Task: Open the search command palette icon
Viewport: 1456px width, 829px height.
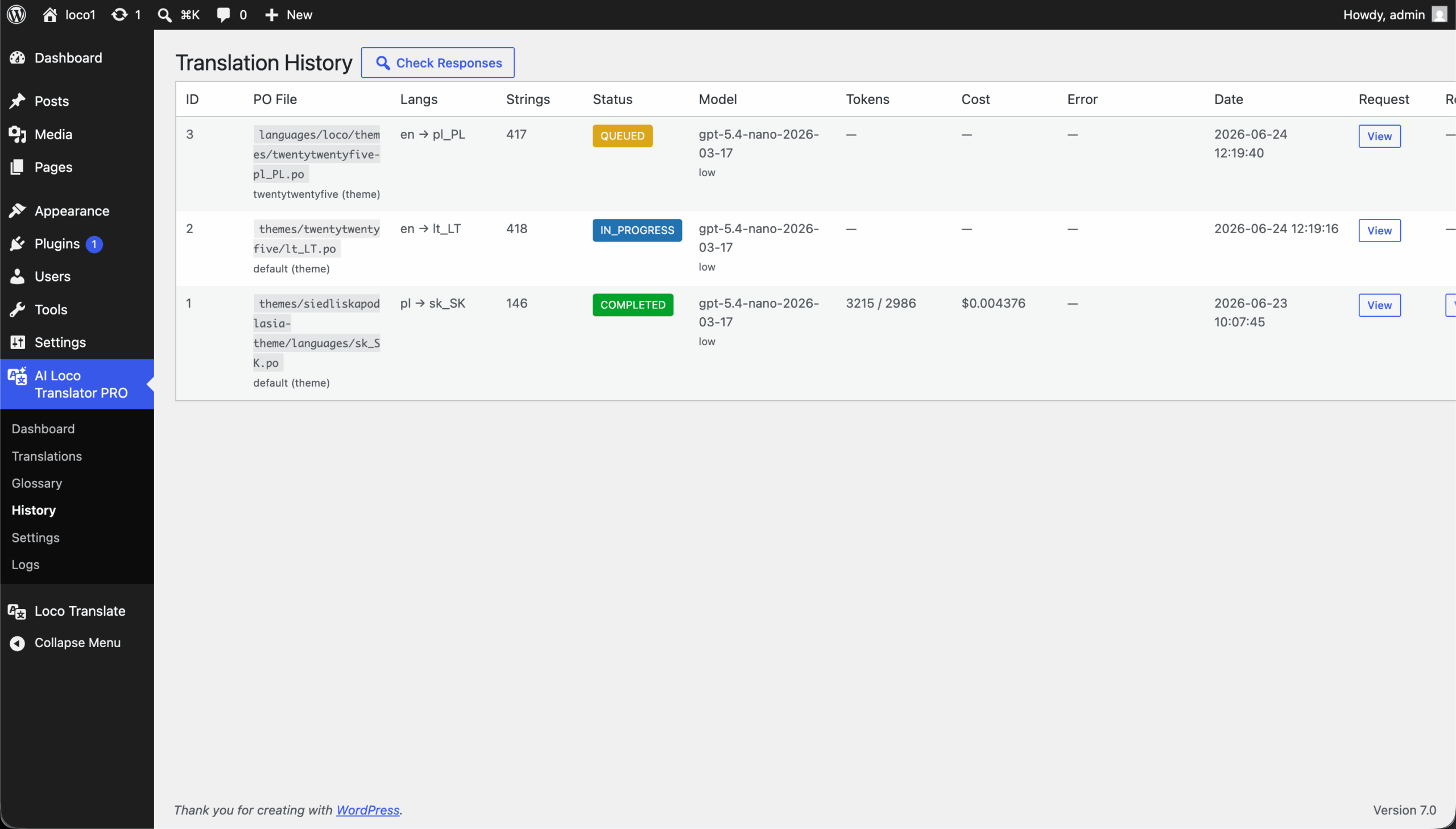Action: coord(164,15)
